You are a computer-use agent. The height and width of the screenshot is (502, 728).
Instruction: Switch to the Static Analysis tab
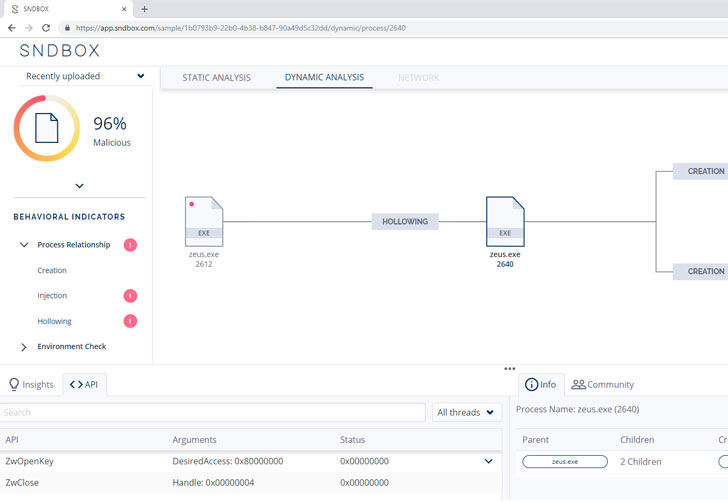(216, 78)
